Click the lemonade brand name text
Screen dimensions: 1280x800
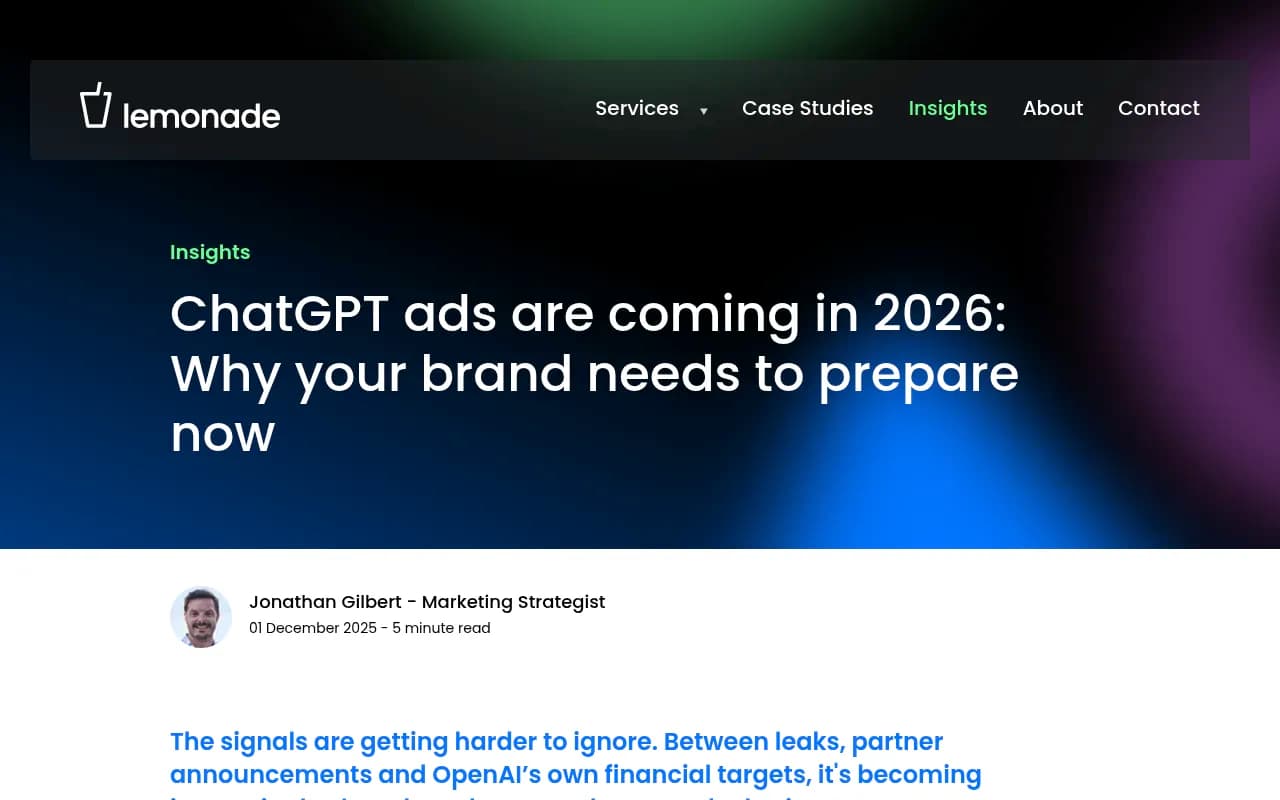coord(201,116)
